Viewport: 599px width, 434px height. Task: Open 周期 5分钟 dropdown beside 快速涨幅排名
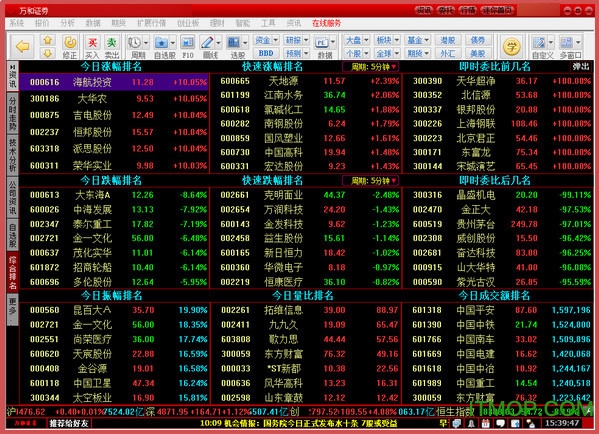[x=370, y=67]
